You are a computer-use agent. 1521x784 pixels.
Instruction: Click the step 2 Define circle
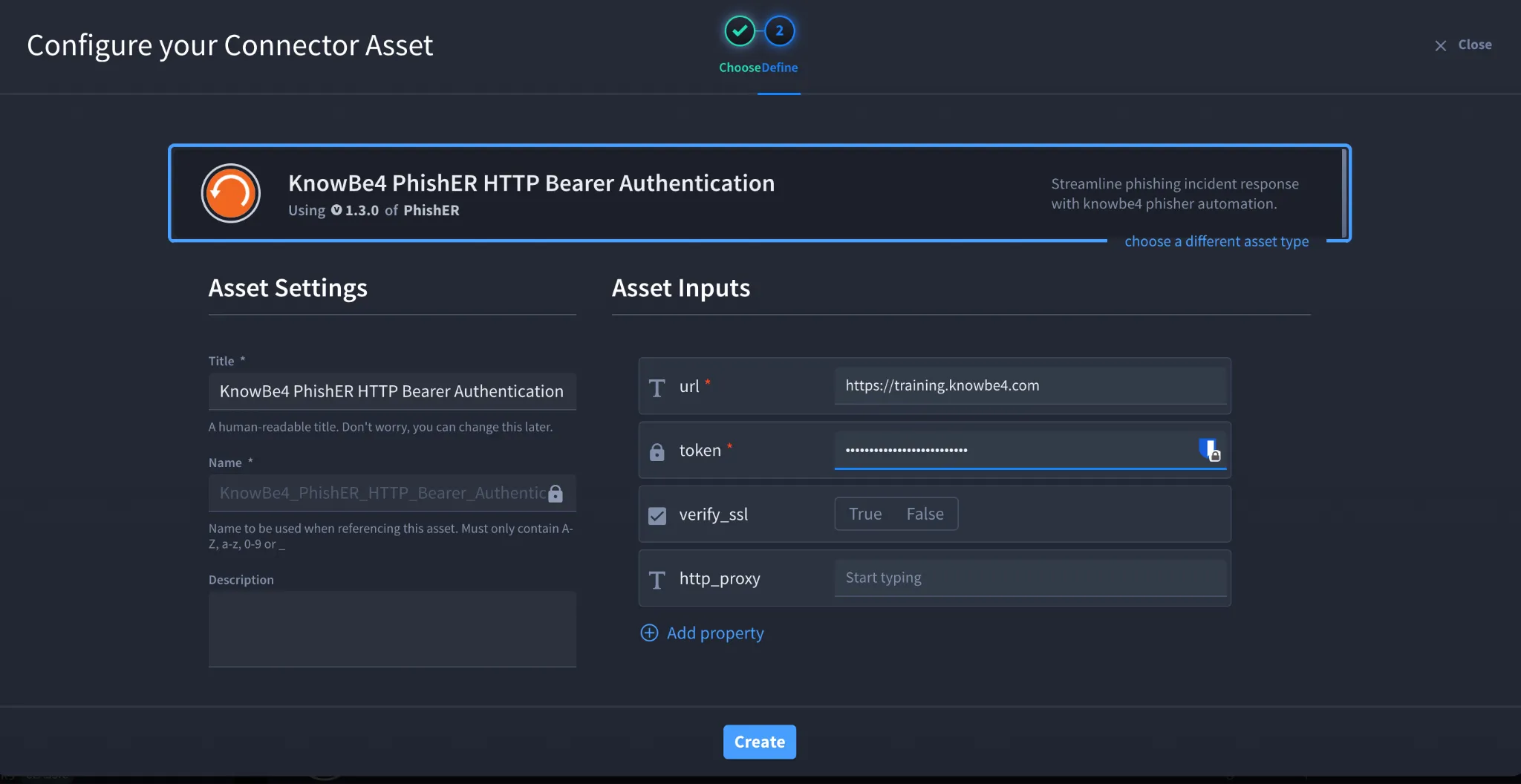pos(780,31)
